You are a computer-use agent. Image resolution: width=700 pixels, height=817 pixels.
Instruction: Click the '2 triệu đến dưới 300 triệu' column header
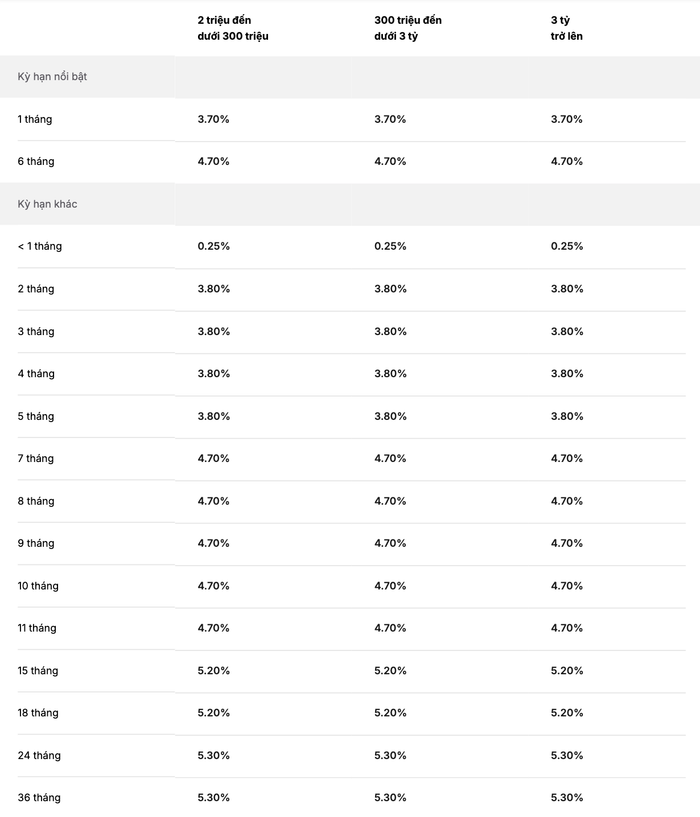click(232, 28)
